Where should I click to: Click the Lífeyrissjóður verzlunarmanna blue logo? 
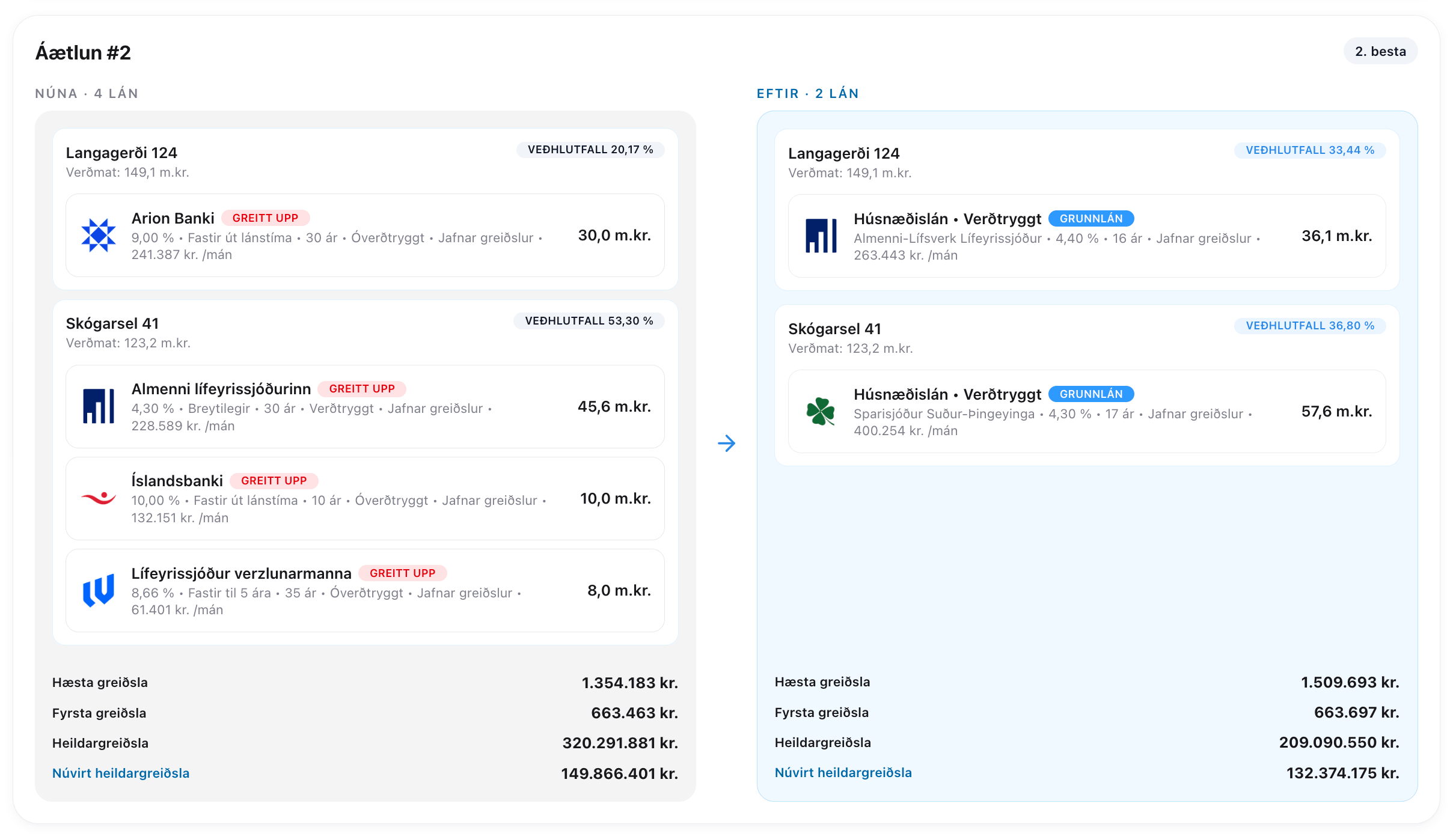pos(99,590)
